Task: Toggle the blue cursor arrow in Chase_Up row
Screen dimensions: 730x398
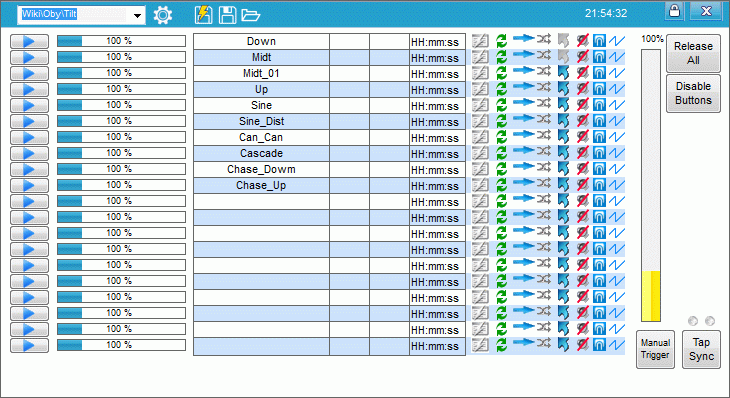Action: (x=563, y=185)
